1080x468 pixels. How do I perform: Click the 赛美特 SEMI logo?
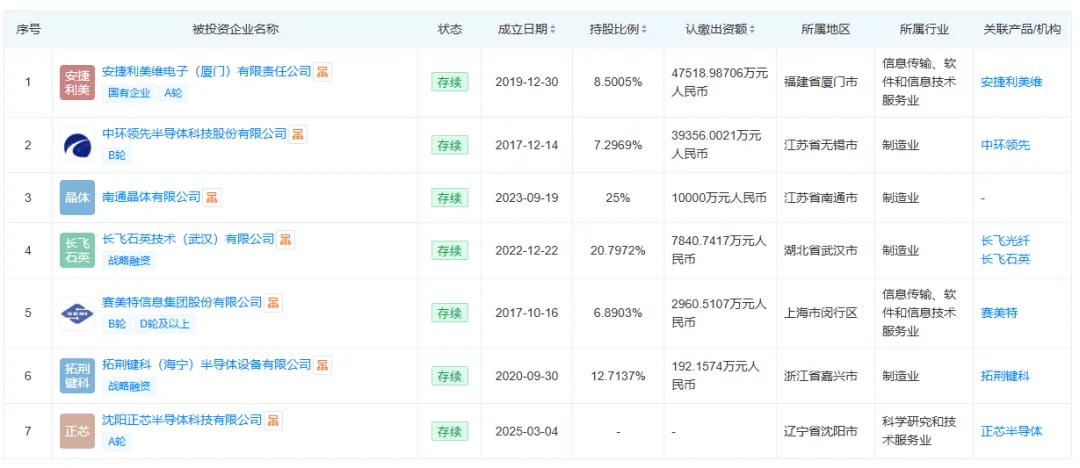(x=77, y=313)
